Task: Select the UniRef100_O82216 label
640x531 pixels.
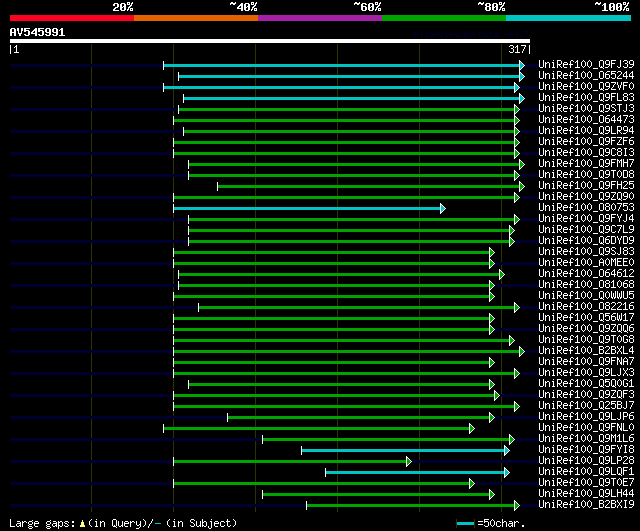Action: 586,307
